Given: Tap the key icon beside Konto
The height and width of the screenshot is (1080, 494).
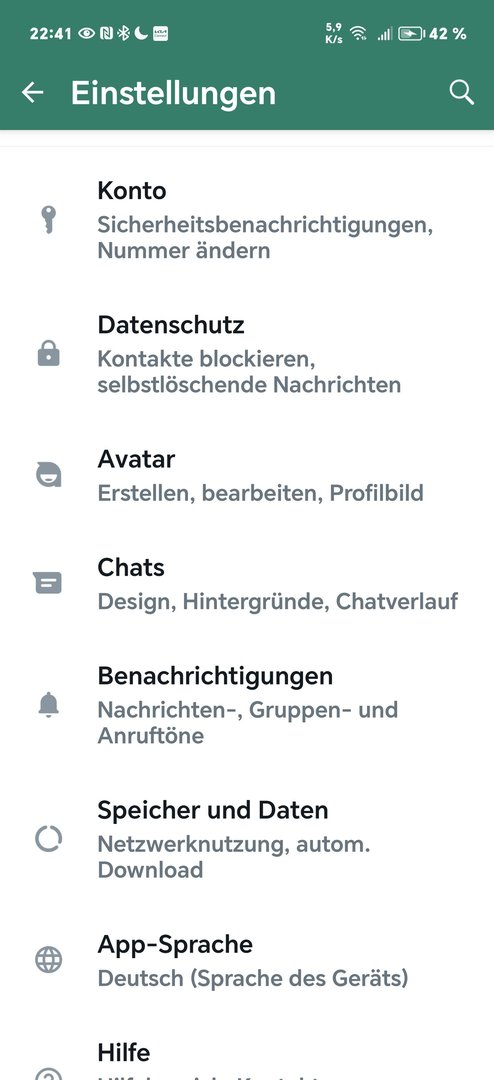Looking at the screenshot, I should 48,220.
